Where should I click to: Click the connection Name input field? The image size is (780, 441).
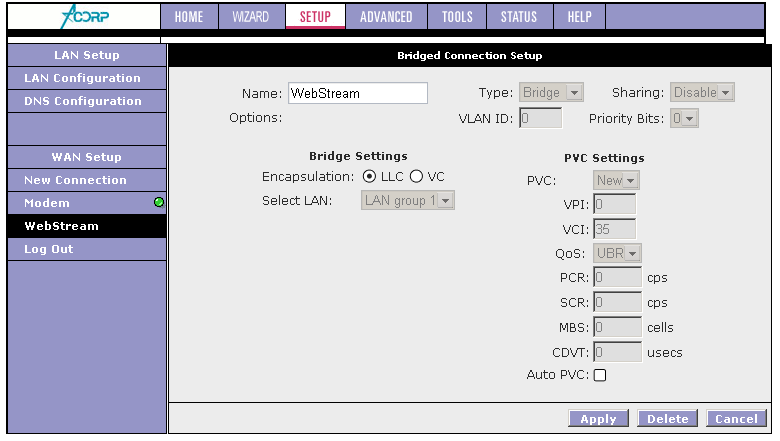357,93
